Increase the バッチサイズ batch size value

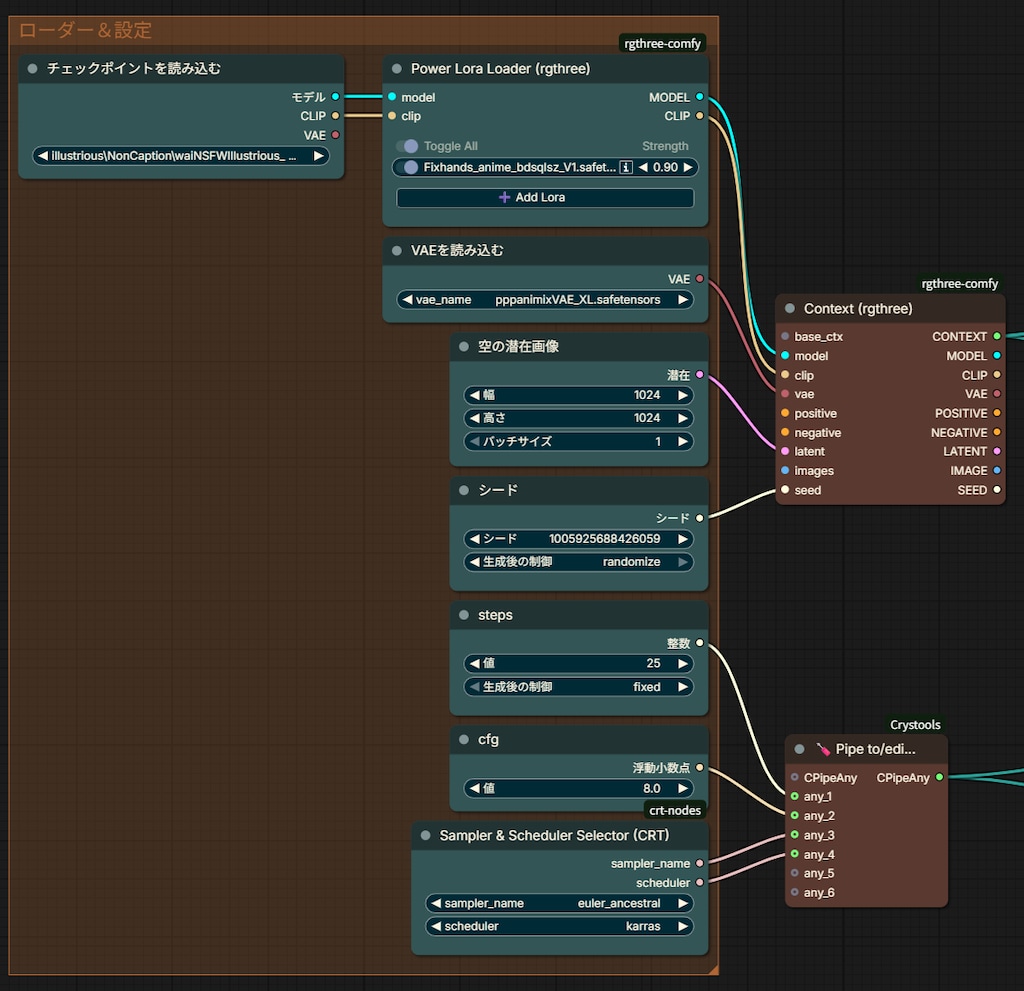click(683, 442)
